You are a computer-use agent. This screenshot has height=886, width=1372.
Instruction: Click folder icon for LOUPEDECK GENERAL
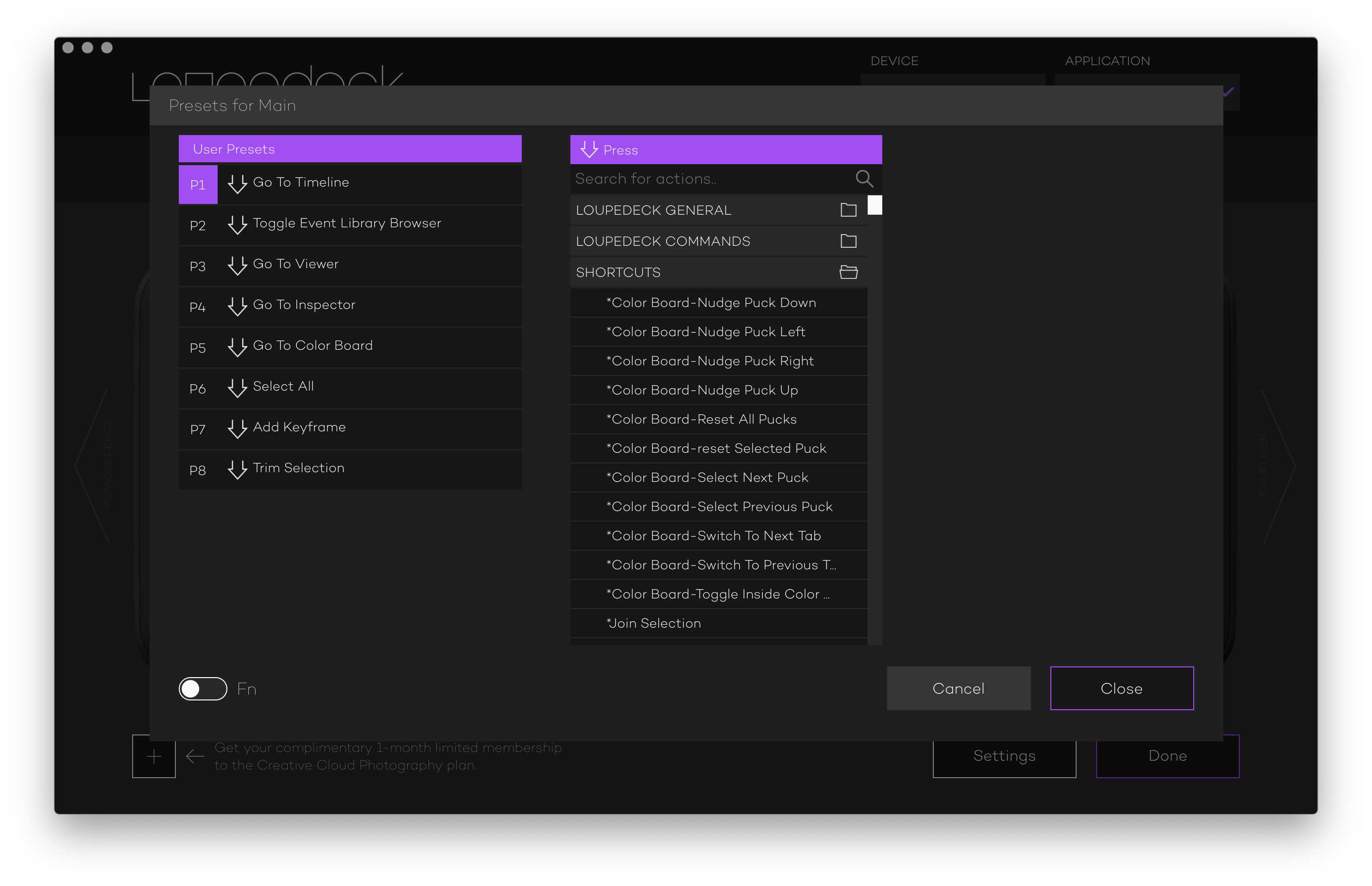(848, 210)
